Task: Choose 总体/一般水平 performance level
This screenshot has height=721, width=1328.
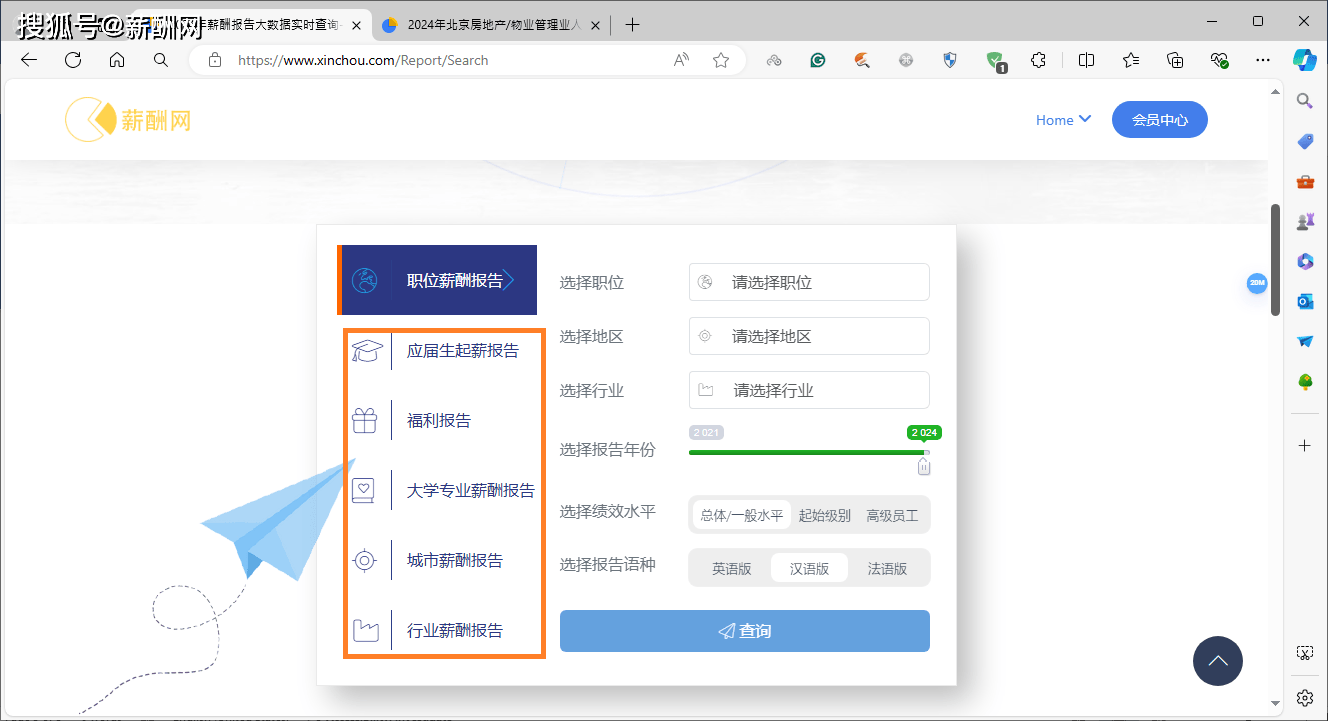Action: point(742,515)
